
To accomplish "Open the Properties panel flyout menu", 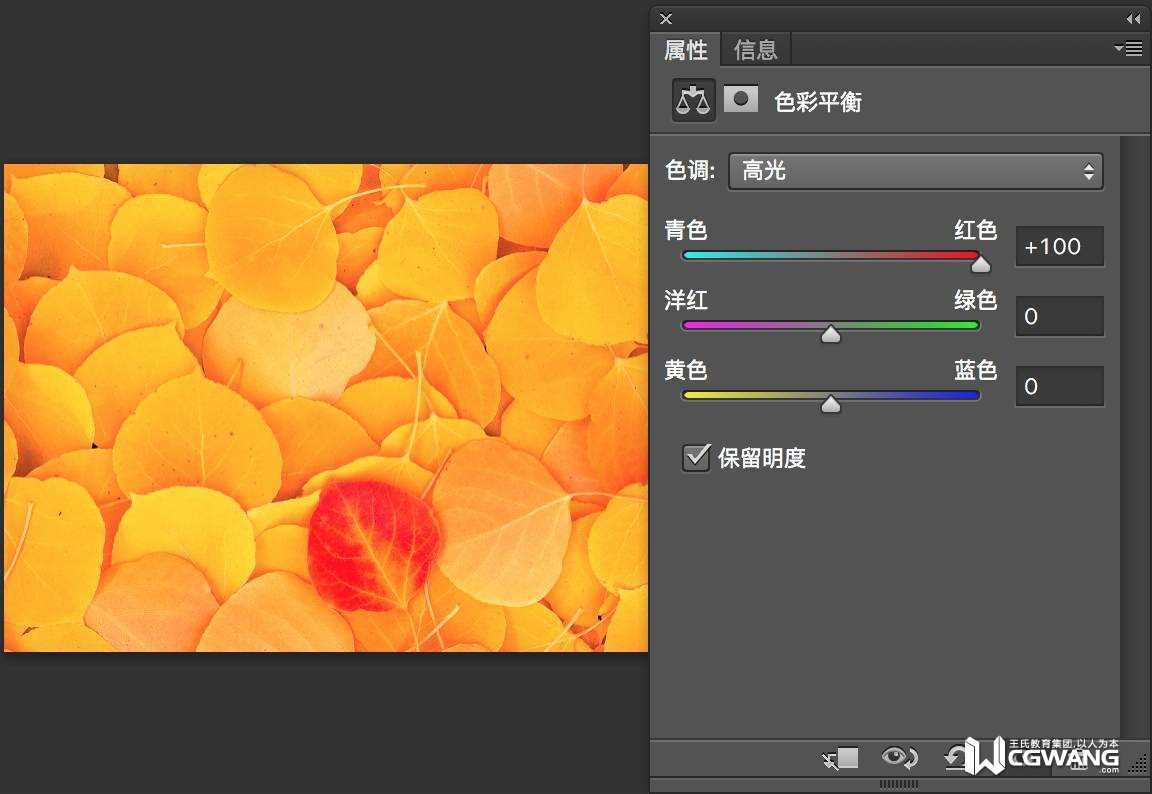I will [1129, 48].
